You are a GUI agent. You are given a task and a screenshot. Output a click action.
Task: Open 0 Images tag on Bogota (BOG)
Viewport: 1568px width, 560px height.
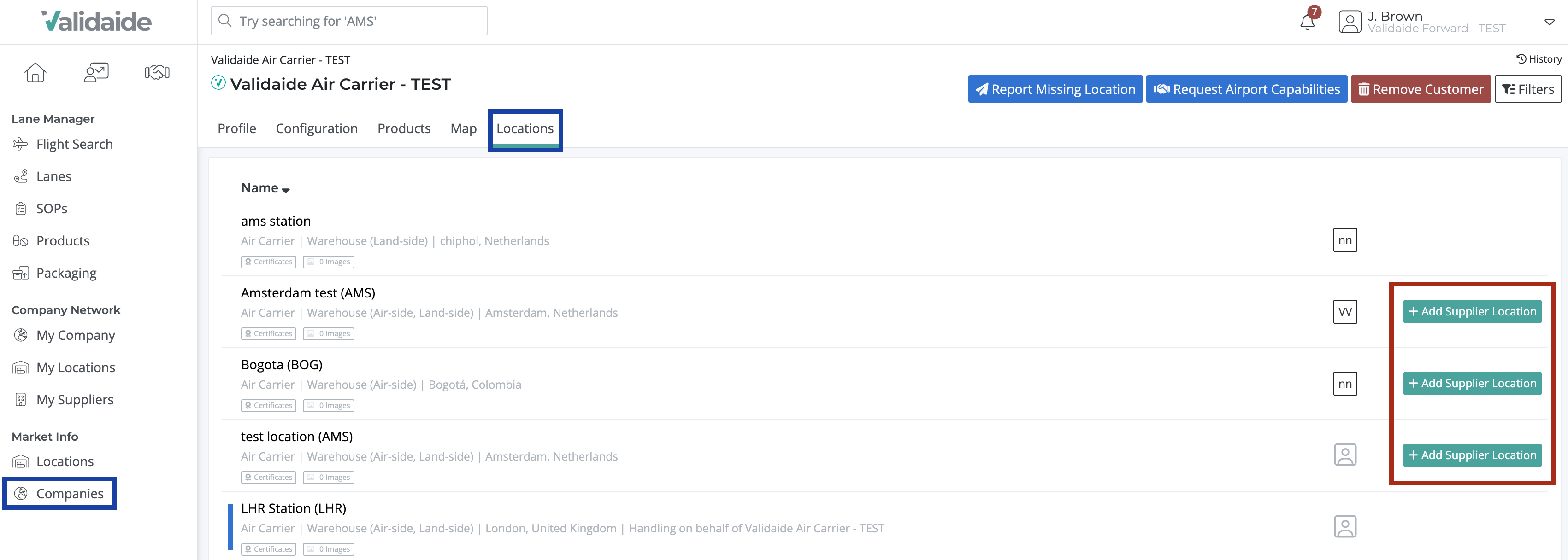[329, 406]
